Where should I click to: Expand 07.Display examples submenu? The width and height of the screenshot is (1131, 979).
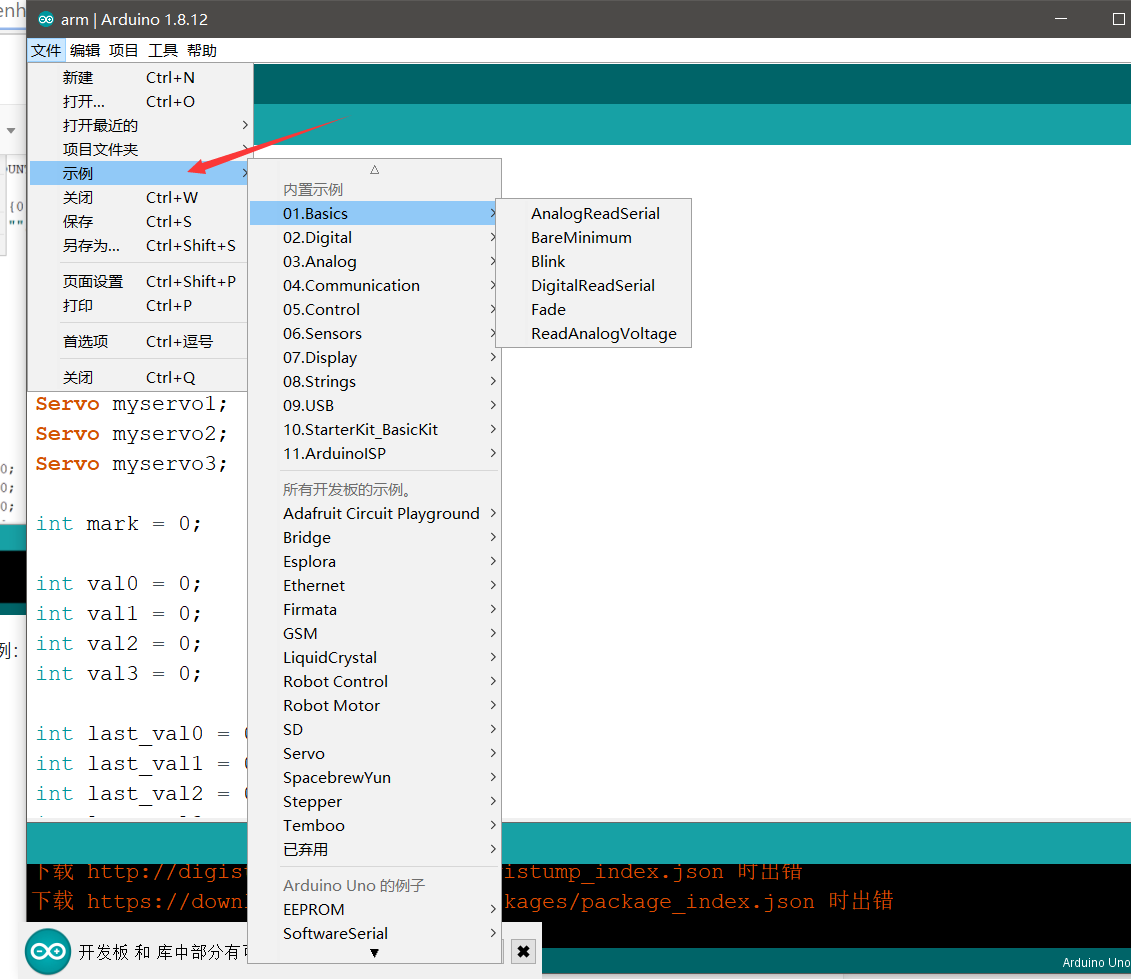point(374,357)
